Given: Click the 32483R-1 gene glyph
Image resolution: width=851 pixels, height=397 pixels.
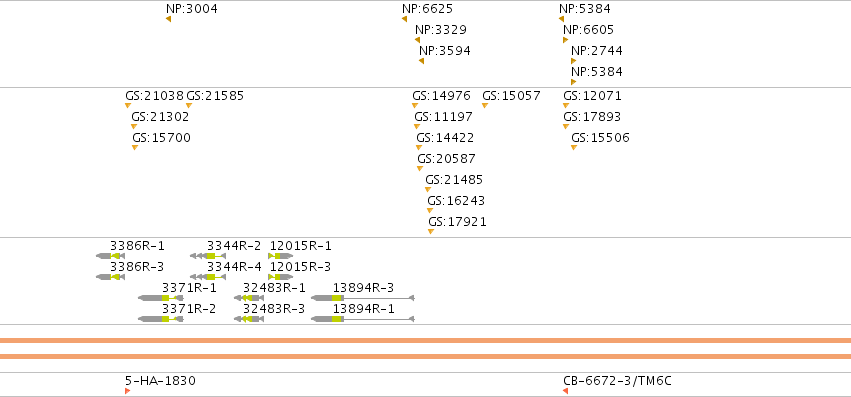Looking at the screenshot, I should pyautogui.click(x=249, y=298).
